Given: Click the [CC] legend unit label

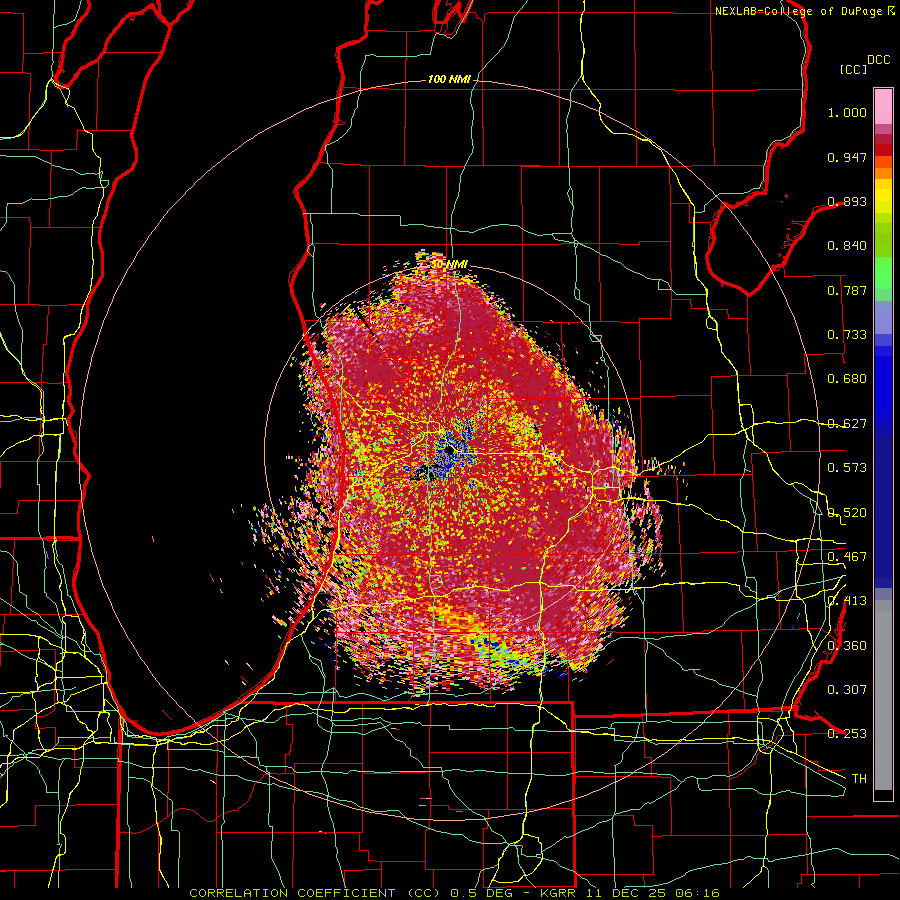Looking at the screenshot, I should click(853, 69).
